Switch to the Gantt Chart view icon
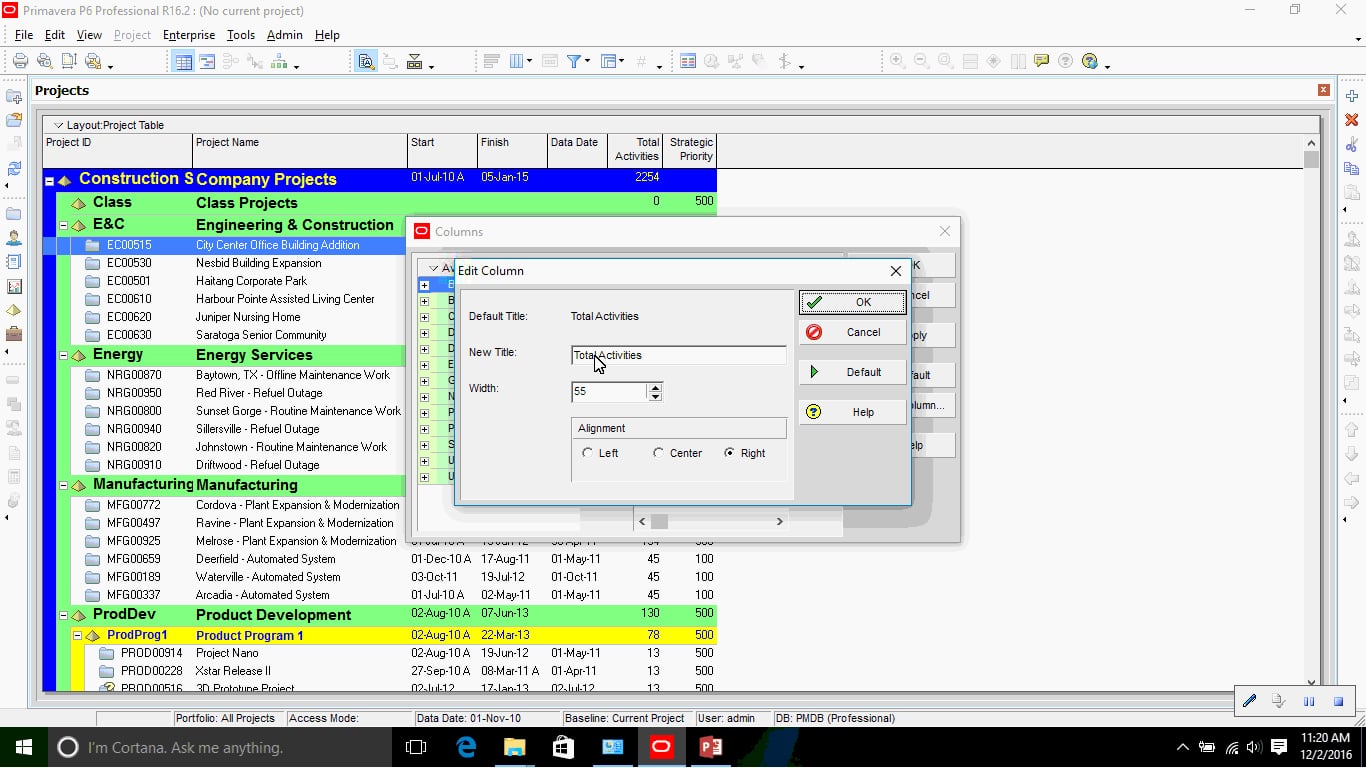This screenshot has width=1366, height=768. 207,61
